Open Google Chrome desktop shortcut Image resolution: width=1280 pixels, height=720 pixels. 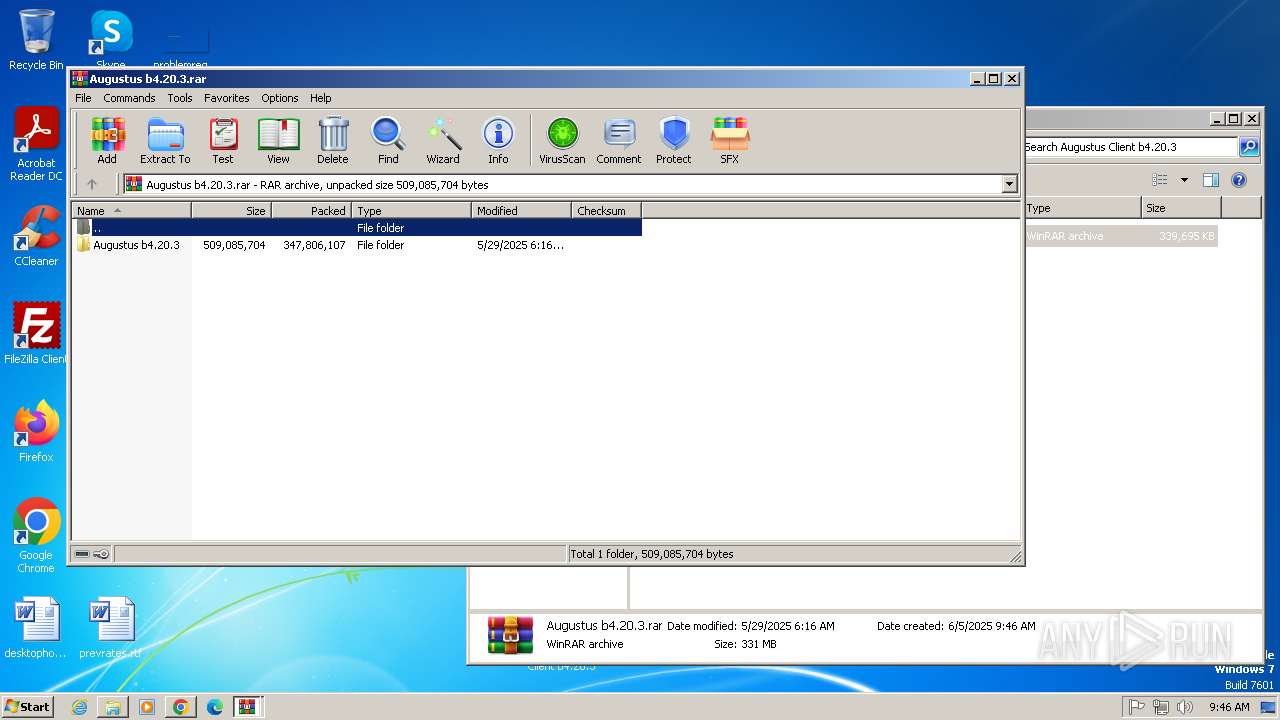pos(36,535)
